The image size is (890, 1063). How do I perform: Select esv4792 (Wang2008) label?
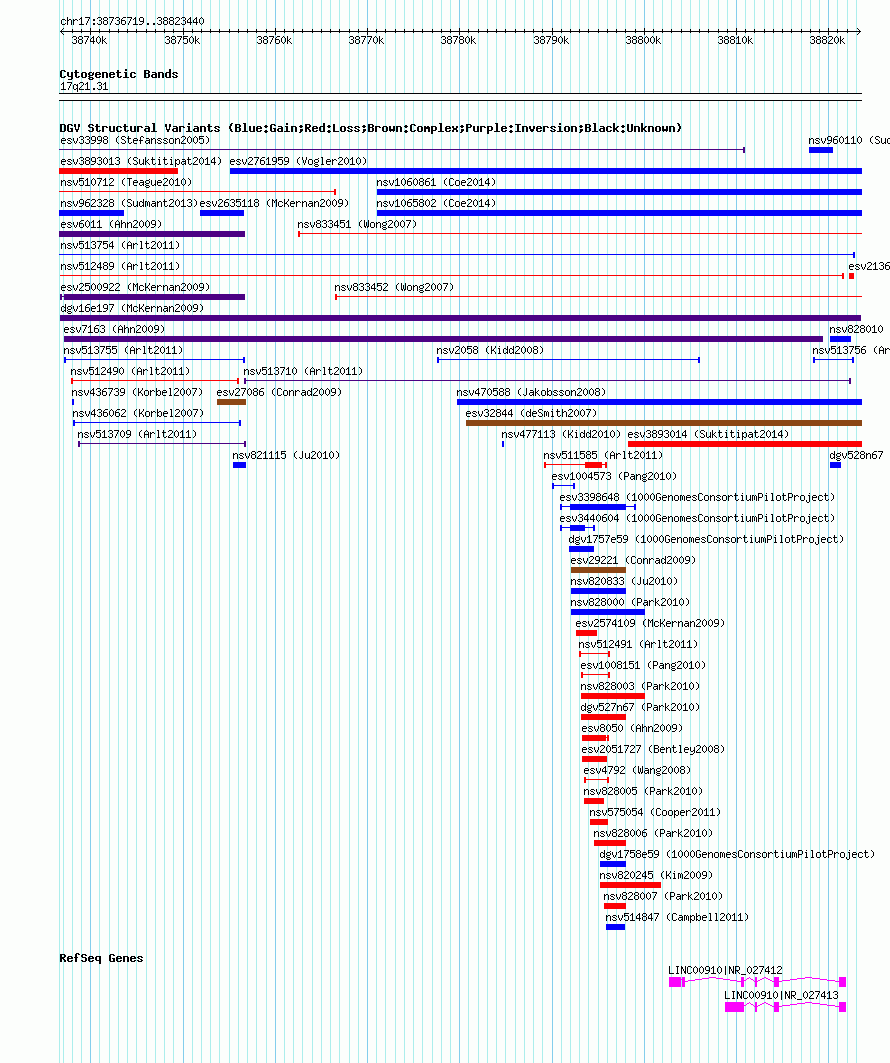click(x=637, y=771)
